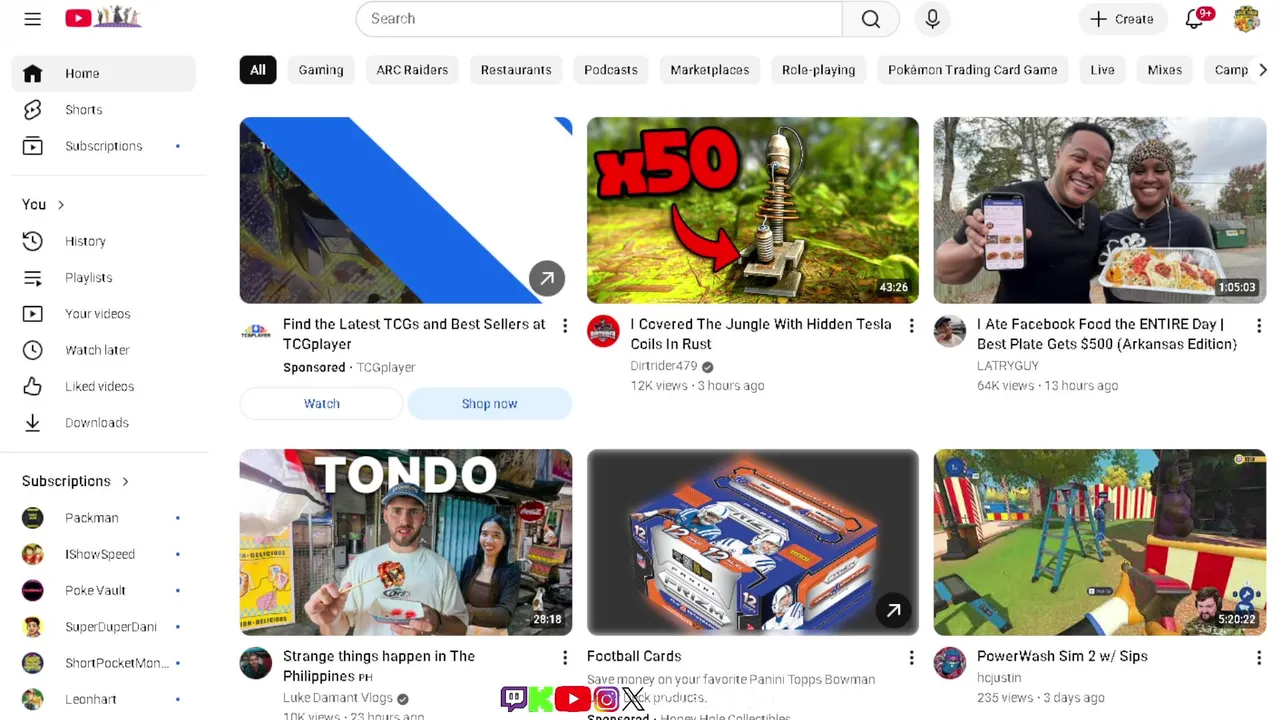
Task: Click the Subscriptions sidebar icon
Action: click(32, 146)
